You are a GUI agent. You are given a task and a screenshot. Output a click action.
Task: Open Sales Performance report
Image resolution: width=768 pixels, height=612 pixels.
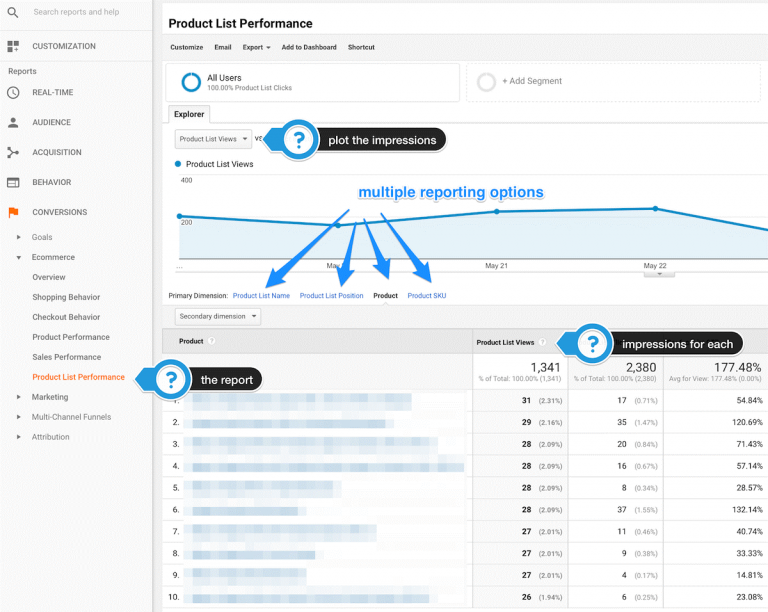tap(66, 357)
